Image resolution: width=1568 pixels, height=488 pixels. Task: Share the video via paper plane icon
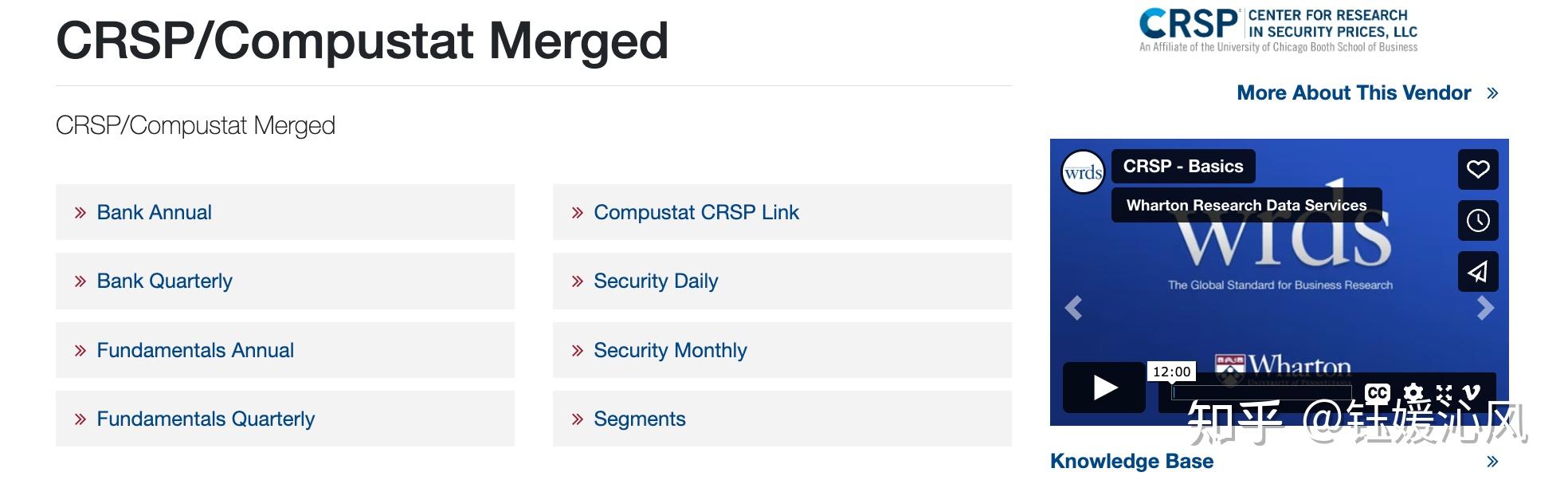[x=1478, y=272]
